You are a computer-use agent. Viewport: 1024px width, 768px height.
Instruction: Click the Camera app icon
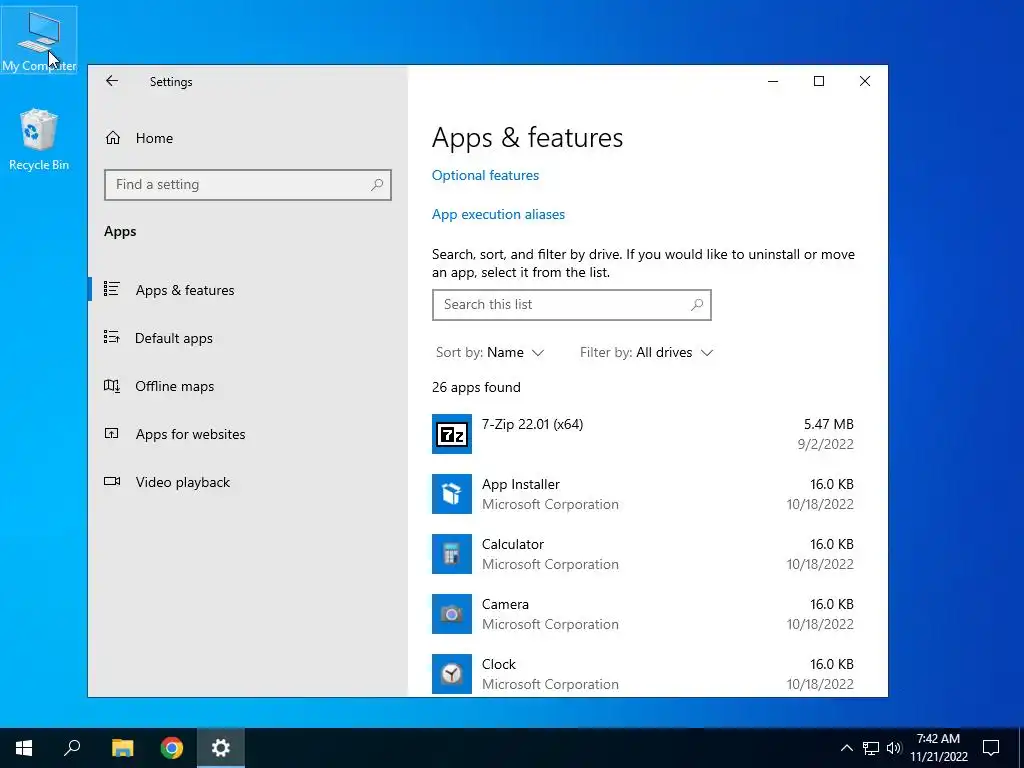pos(452,614)
